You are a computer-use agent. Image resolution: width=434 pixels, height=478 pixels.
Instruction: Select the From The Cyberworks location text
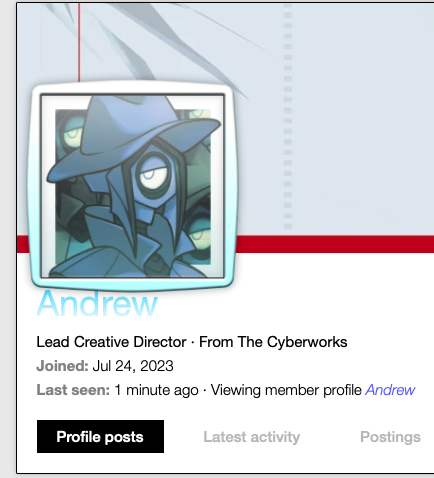[x=273, y=342]
